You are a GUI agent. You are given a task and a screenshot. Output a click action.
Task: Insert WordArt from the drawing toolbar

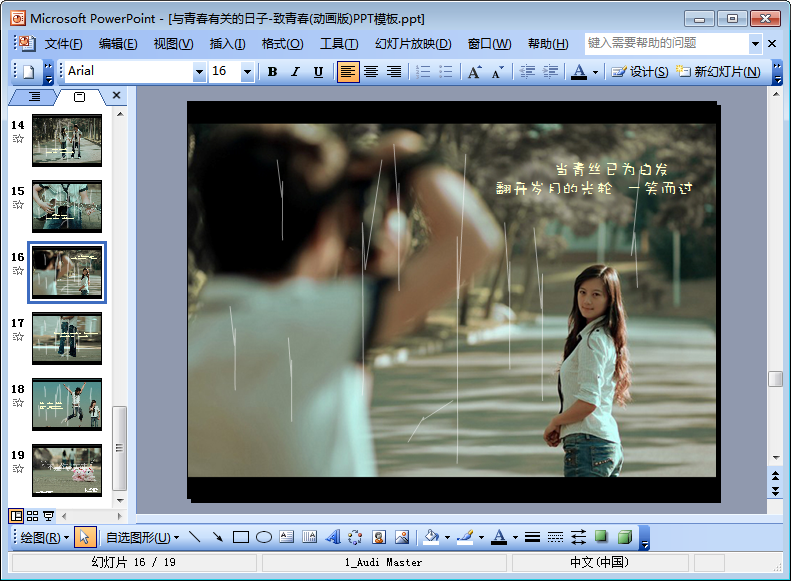click(x=332, y=537)
